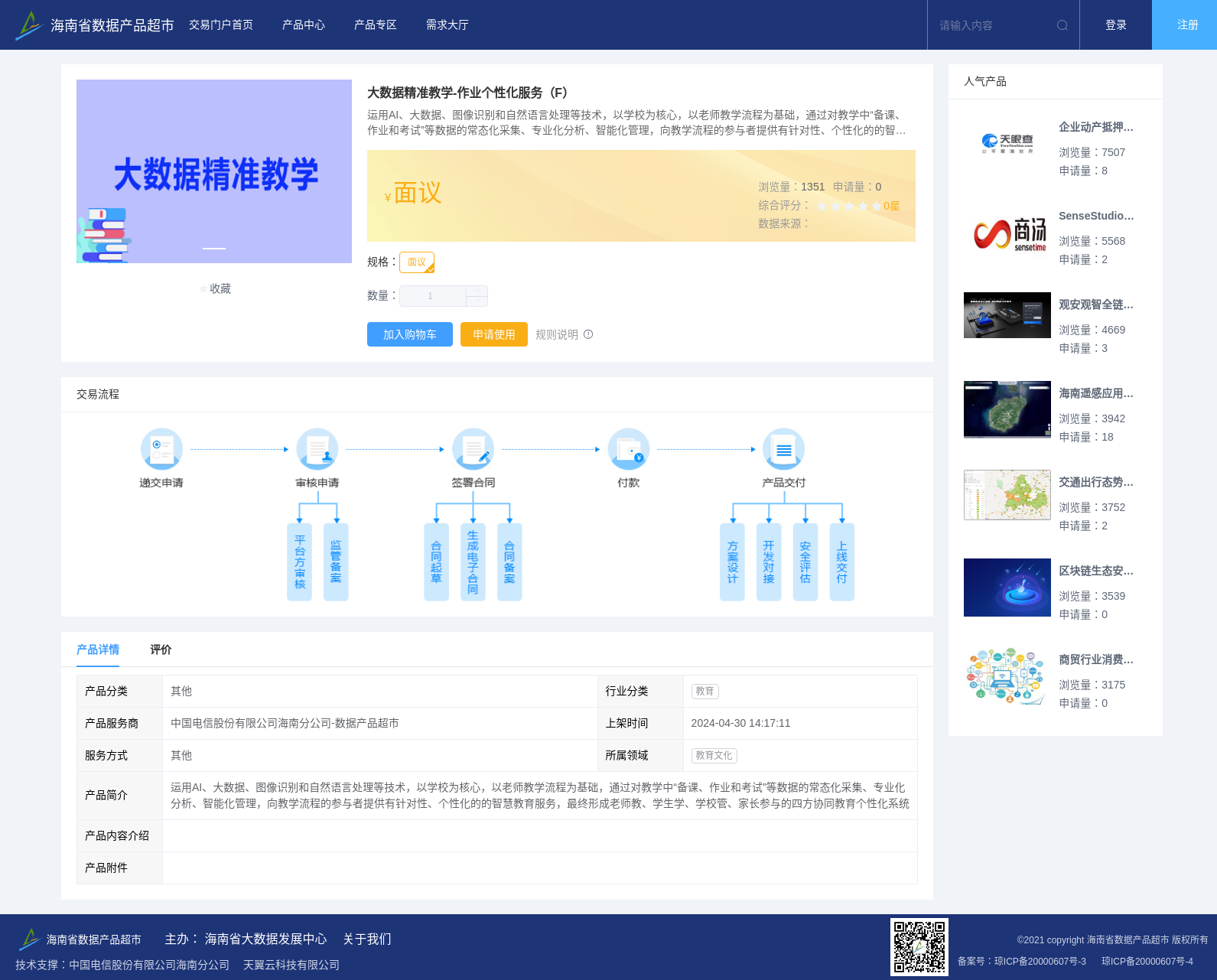
Task: Click the info icon beside 规则说明
Action: coord(588,334)
